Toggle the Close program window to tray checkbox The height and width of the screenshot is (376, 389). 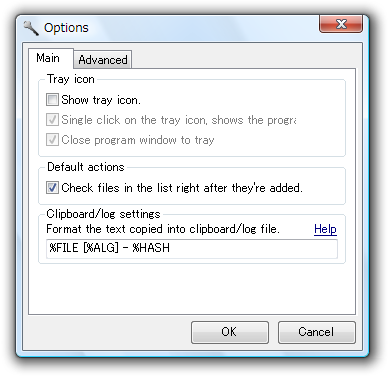pos(52,140)
